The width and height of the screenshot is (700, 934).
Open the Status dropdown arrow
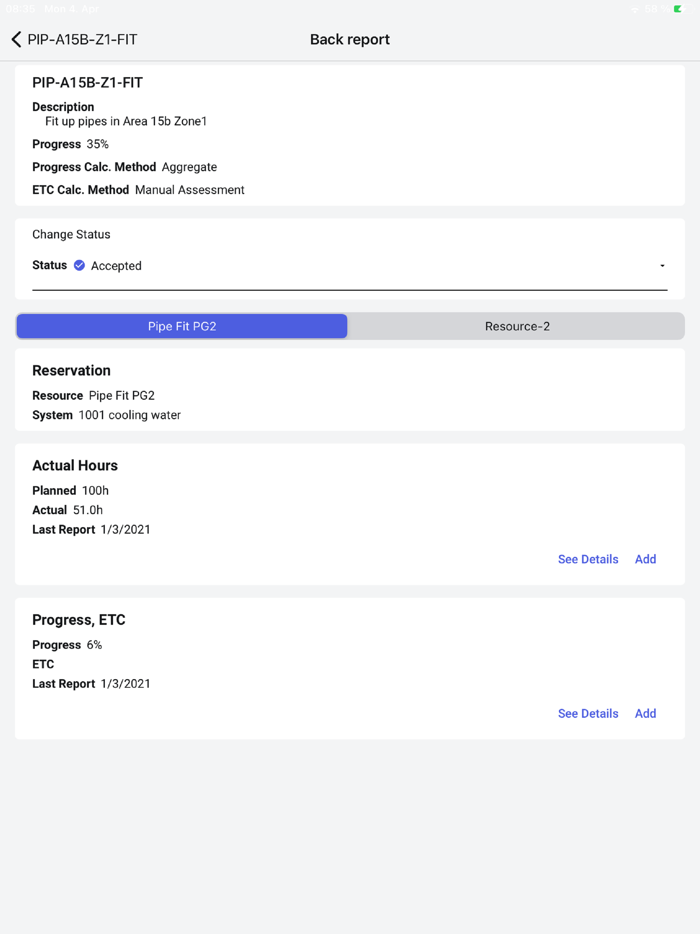(x=662, y=266)
